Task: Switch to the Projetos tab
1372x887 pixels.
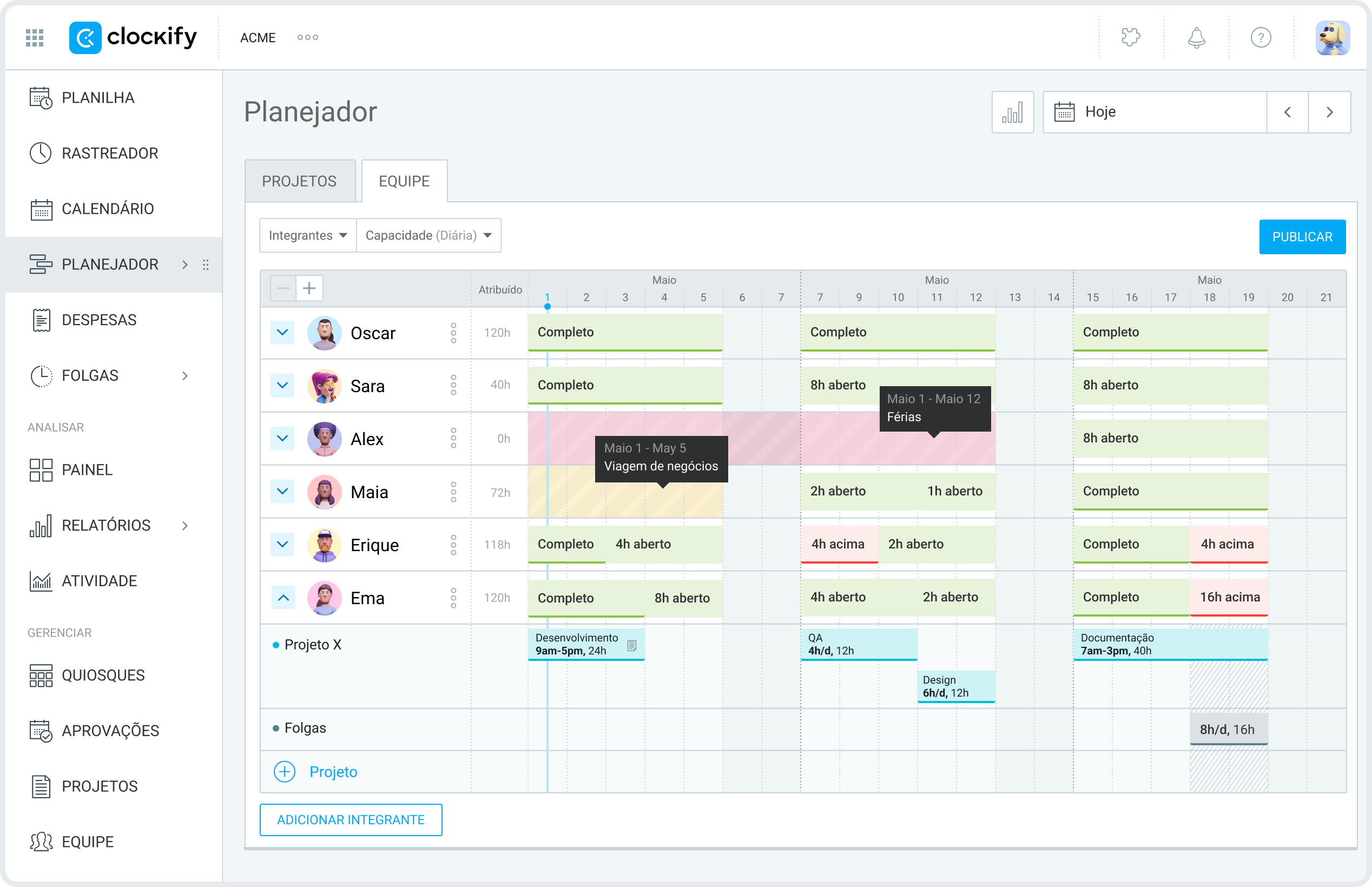Action: 300,180
